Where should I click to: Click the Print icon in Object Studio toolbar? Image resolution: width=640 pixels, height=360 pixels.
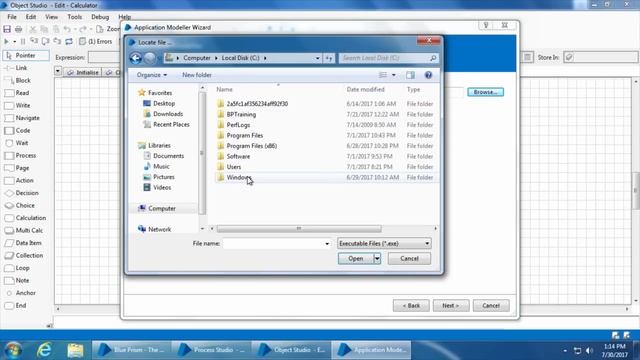click(x=18, y=29)
